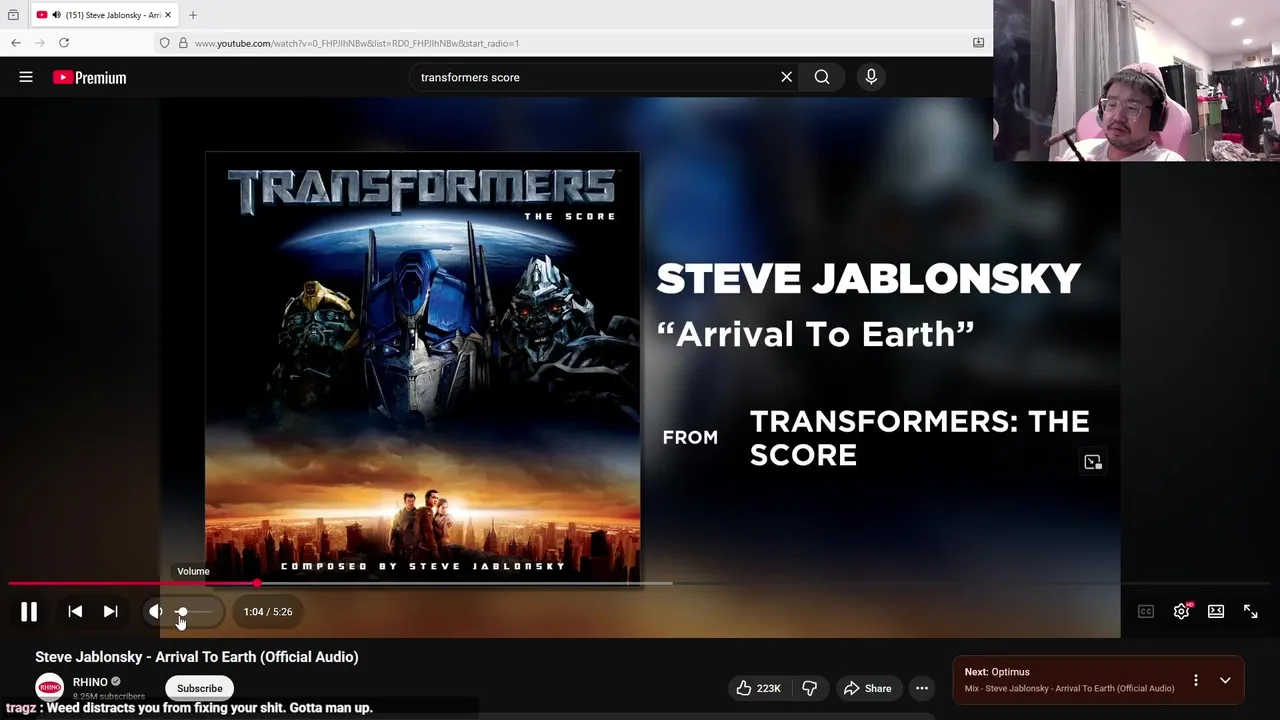The height and width of the screenshot is (720, 1280).
Task: Expand the Next: Optimus playlist panel
Action: coord(1225,680)
